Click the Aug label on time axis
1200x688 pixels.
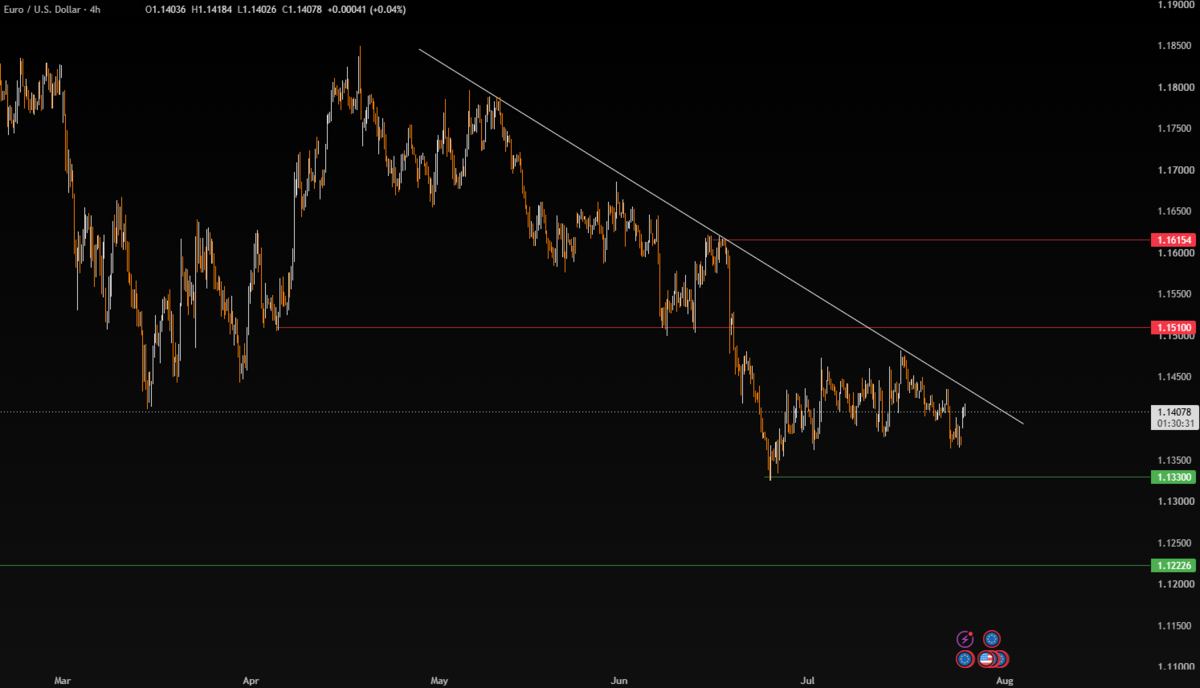1005,680
